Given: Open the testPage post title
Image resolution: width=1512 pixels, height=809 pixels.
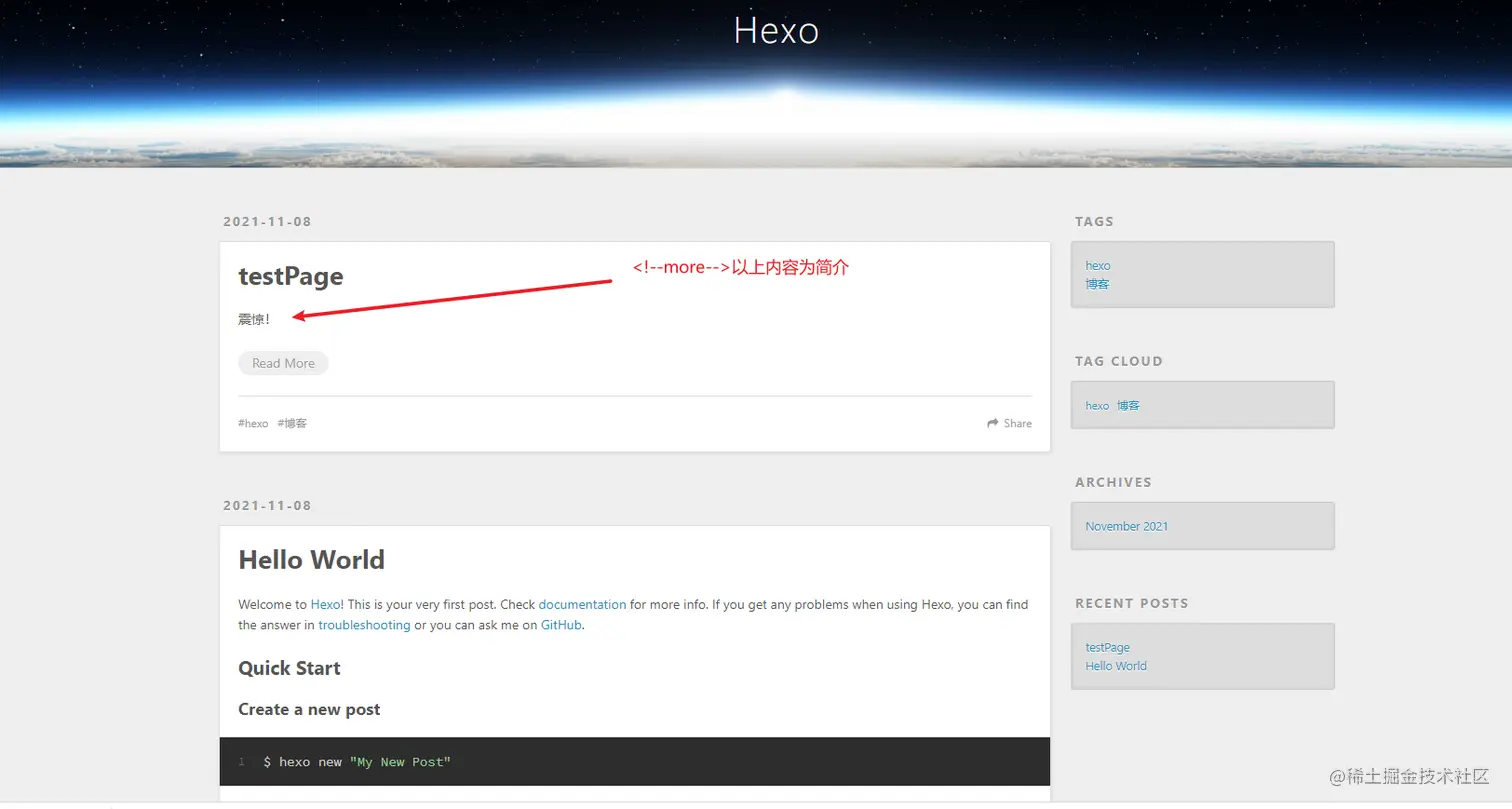Looking at the screenshot, I should click(x=290, y=276).
